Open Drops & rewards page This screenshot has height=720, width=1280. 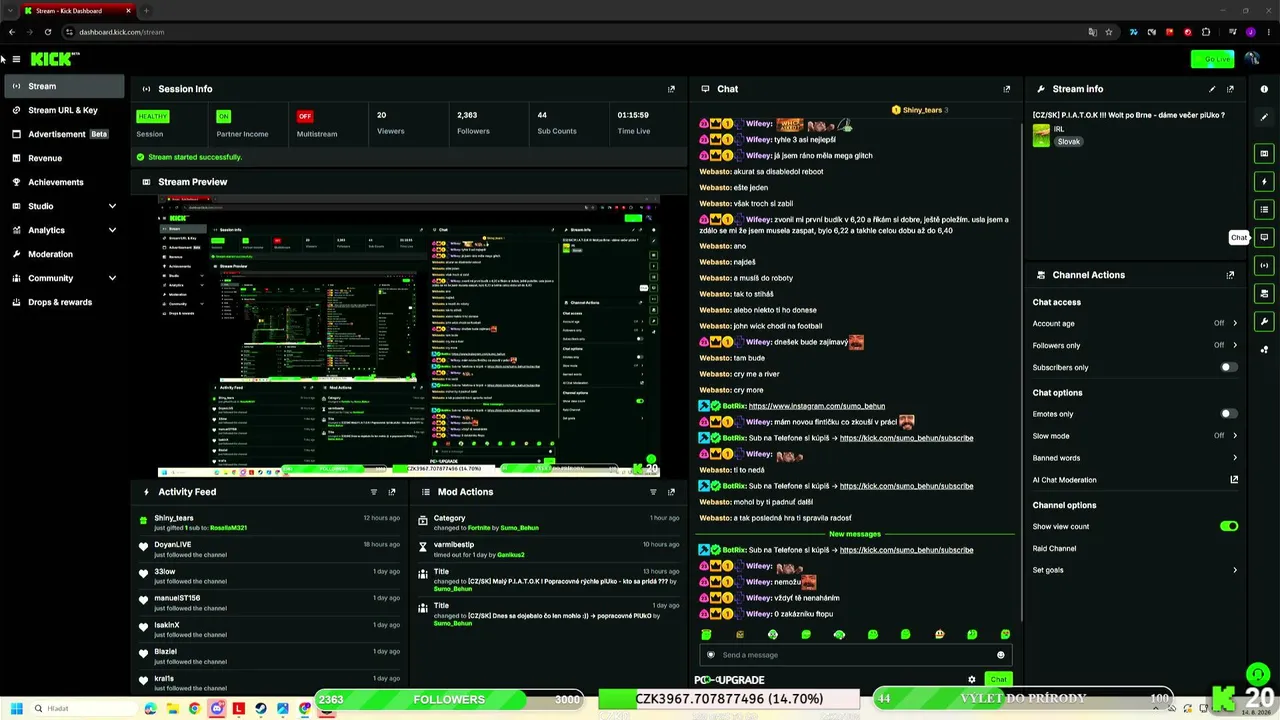[64, 302]
